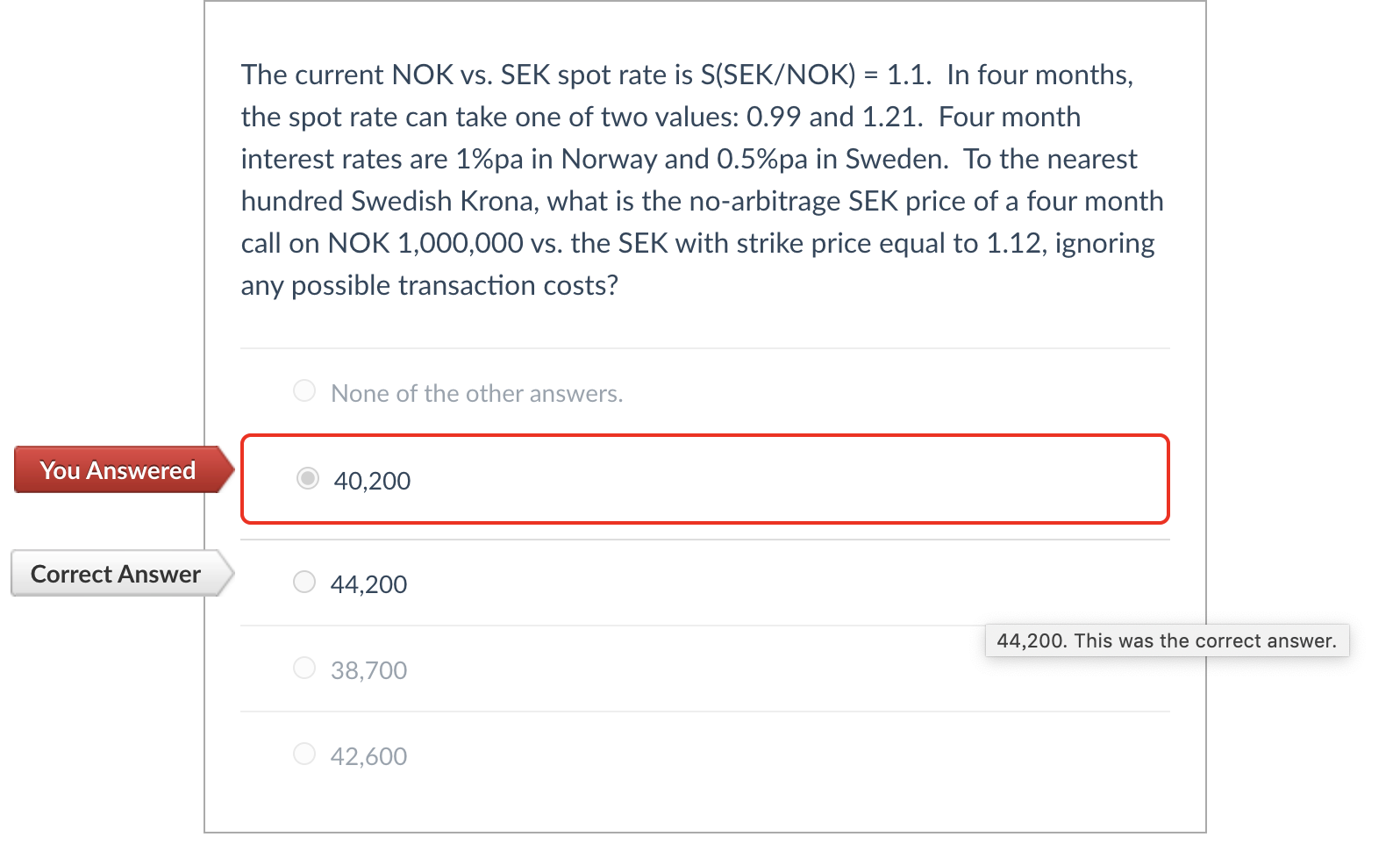The width and height of the screenshot is (1400, 844).
Task: Select the radio button for 44,200
Action: [x=304, y=581]
